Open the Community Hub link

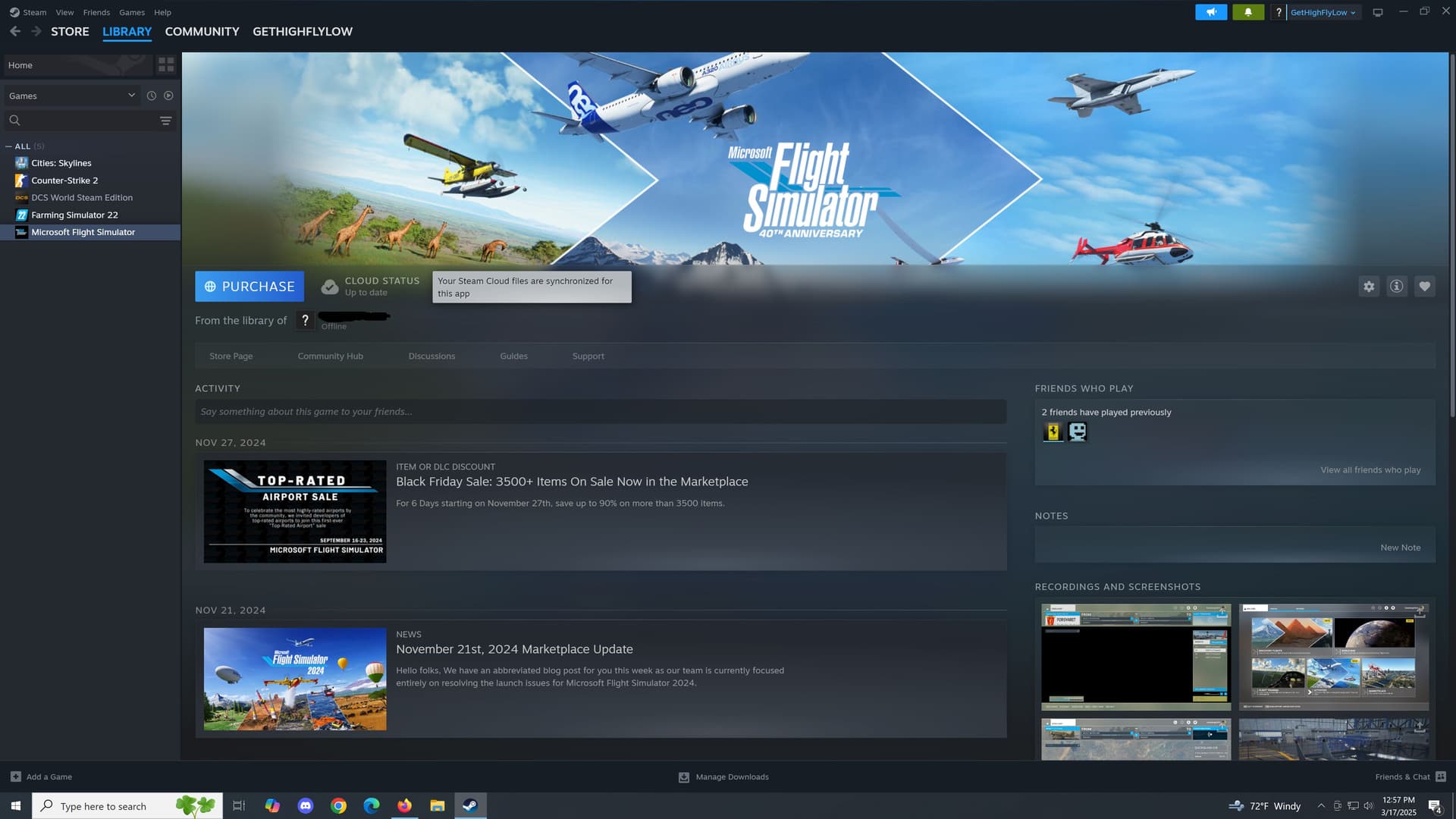click(x=330, y=356)
